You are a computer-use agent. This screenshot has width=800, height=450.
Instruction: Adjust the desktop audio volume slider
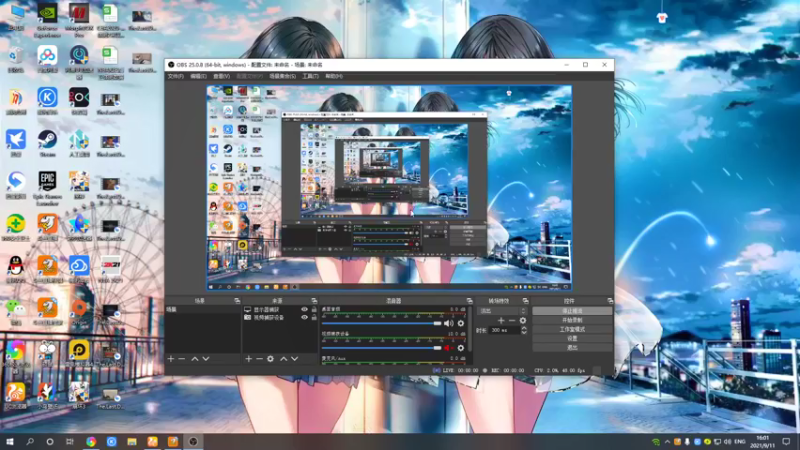tap(382, 323)
